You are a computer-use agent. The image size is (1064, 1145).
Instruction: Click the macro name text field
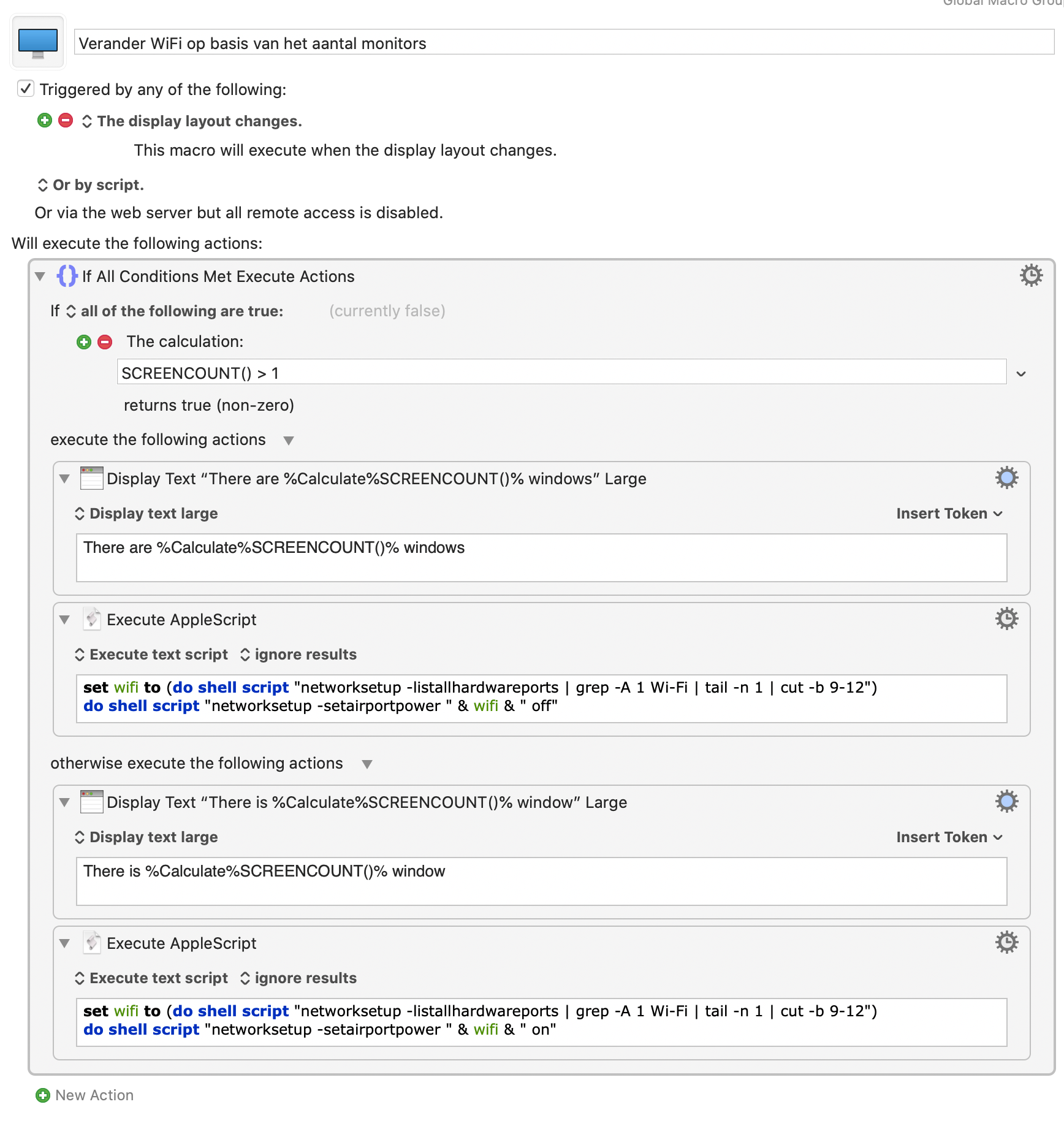564,42
